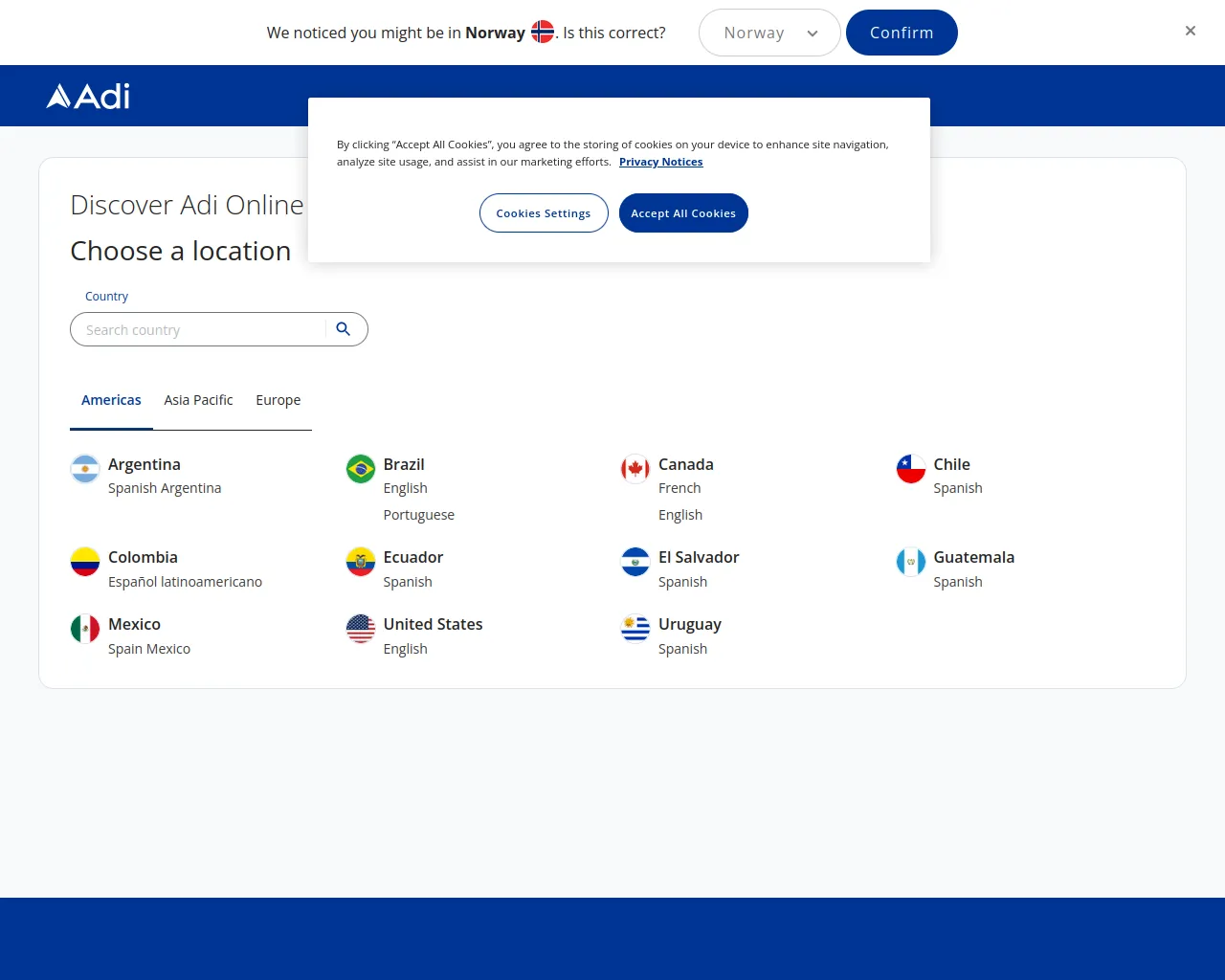This screenshot has width=1225, height=980.
Task: Open the Privacy Notices link
Action: [661, 162]
